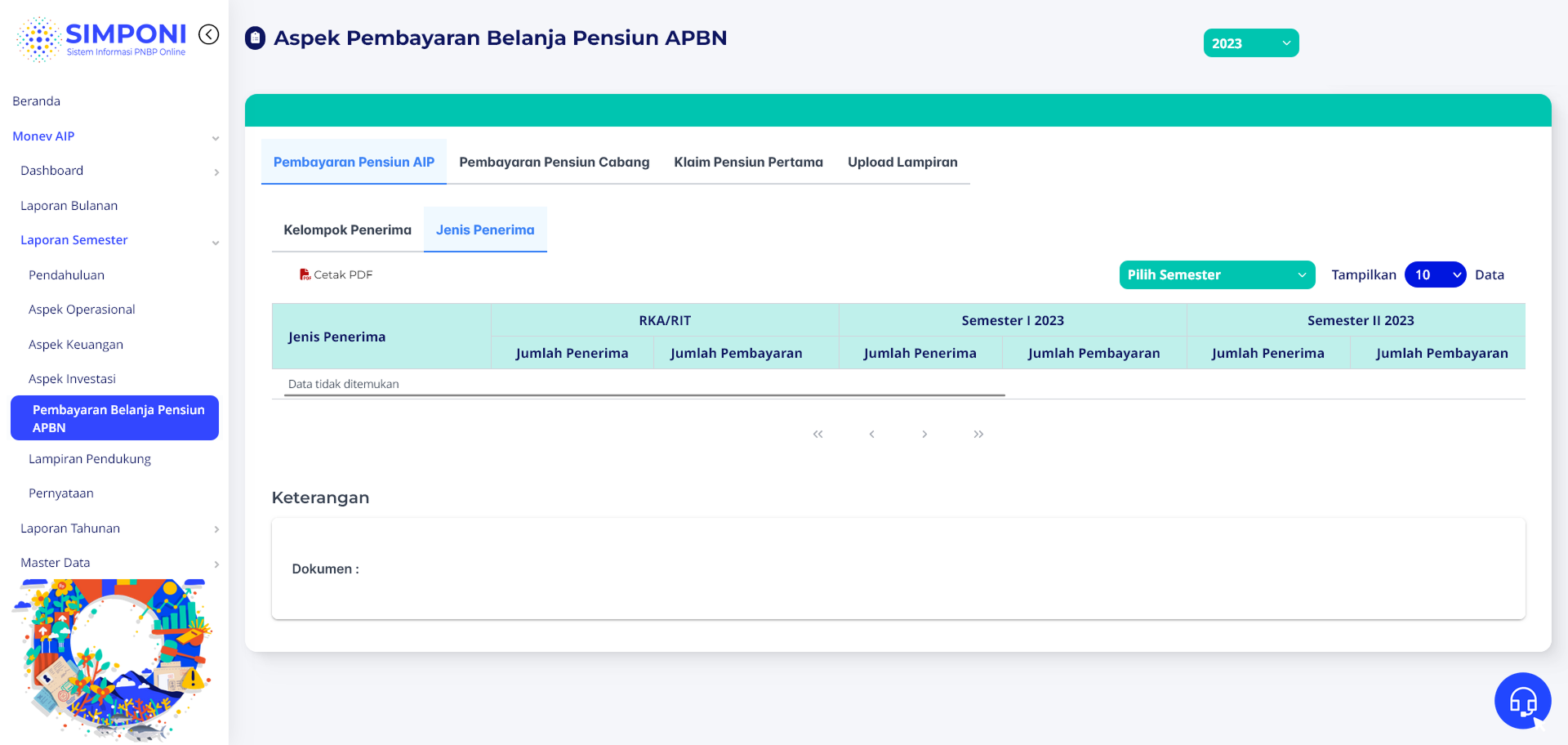The width and height of the screenshot is (1568, 745).
Task: Click the Jenis Penerima column header
Action: (381, 337)
